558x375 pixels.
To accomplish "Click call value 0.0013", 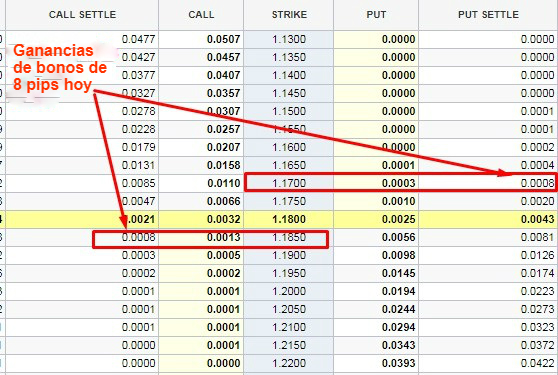I will 223,237.
